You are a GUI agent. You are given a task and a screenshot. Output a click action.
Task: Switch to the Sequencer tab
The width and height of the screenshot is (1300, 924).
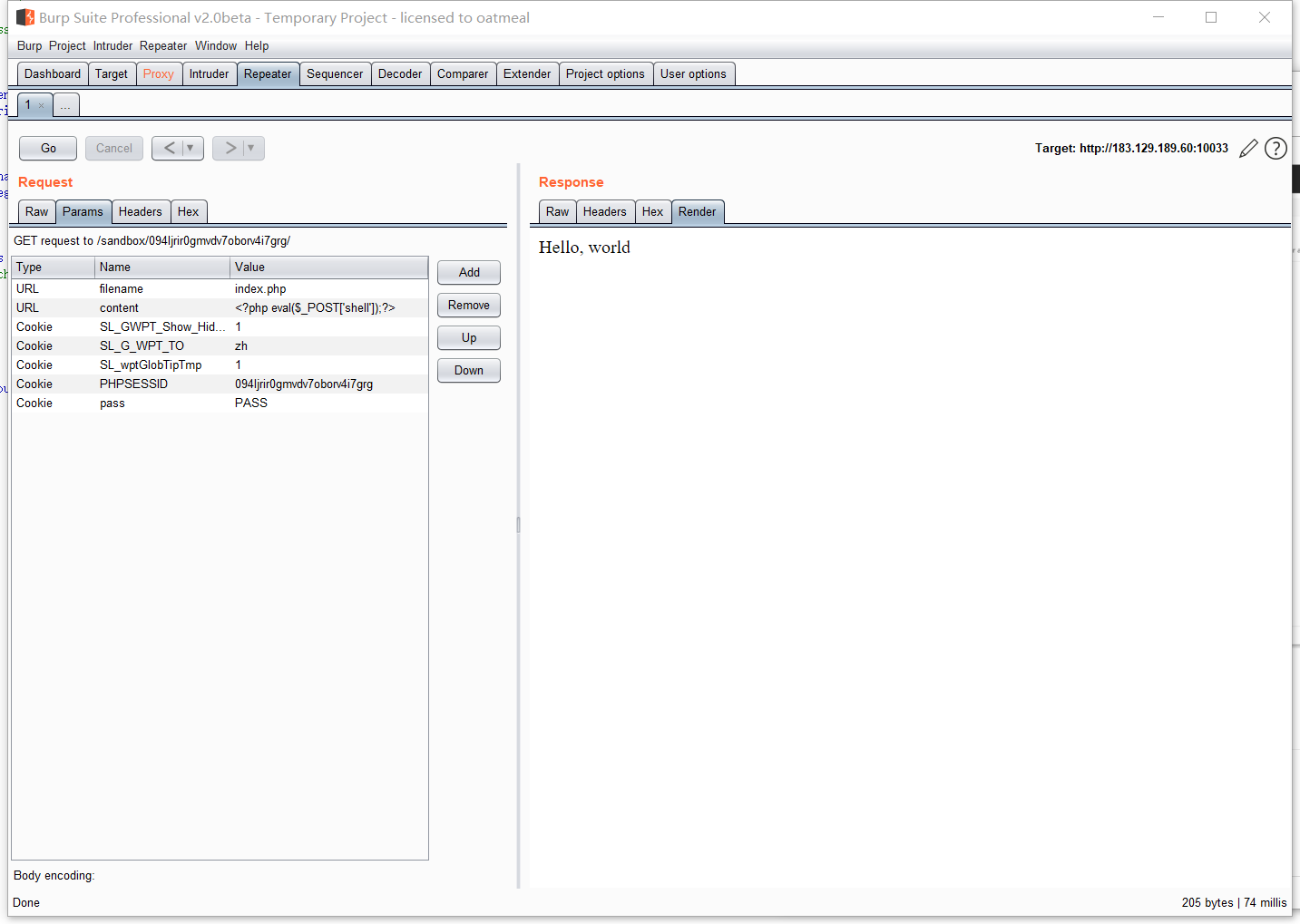tap(335, 74)
